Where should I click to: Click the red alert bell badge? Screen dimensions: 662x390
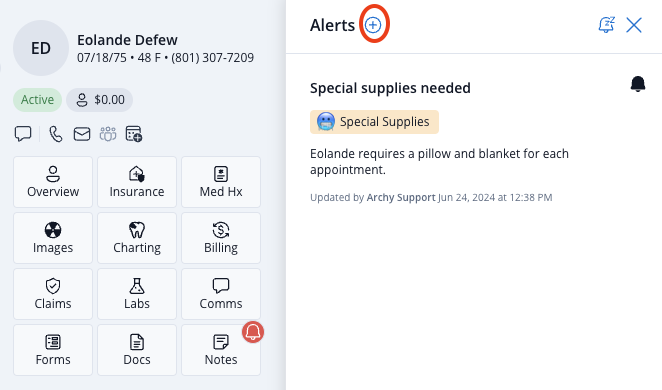click(x=253, y=332)
